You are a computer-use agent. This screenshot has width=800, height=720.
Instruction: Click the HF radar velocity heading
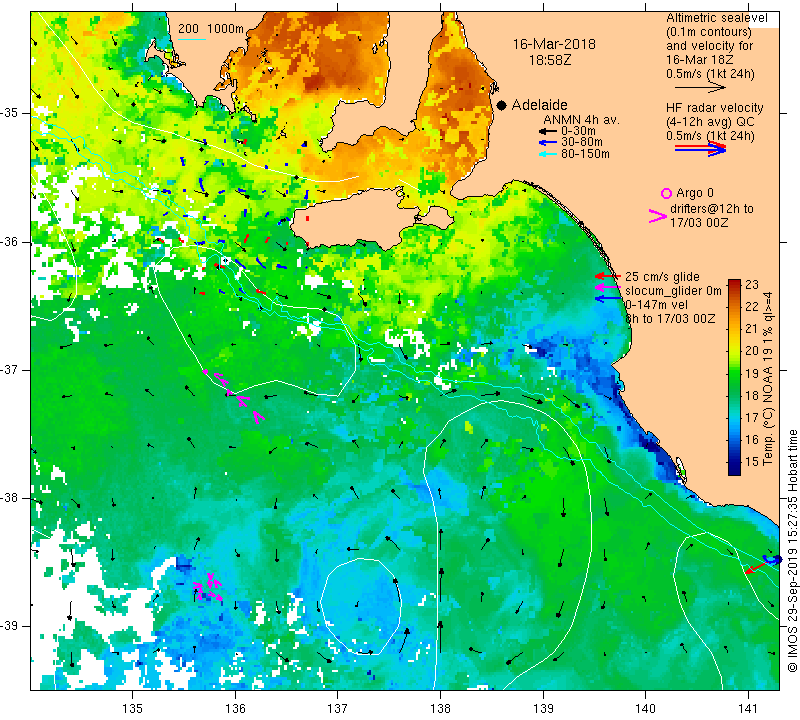point(714,108)
